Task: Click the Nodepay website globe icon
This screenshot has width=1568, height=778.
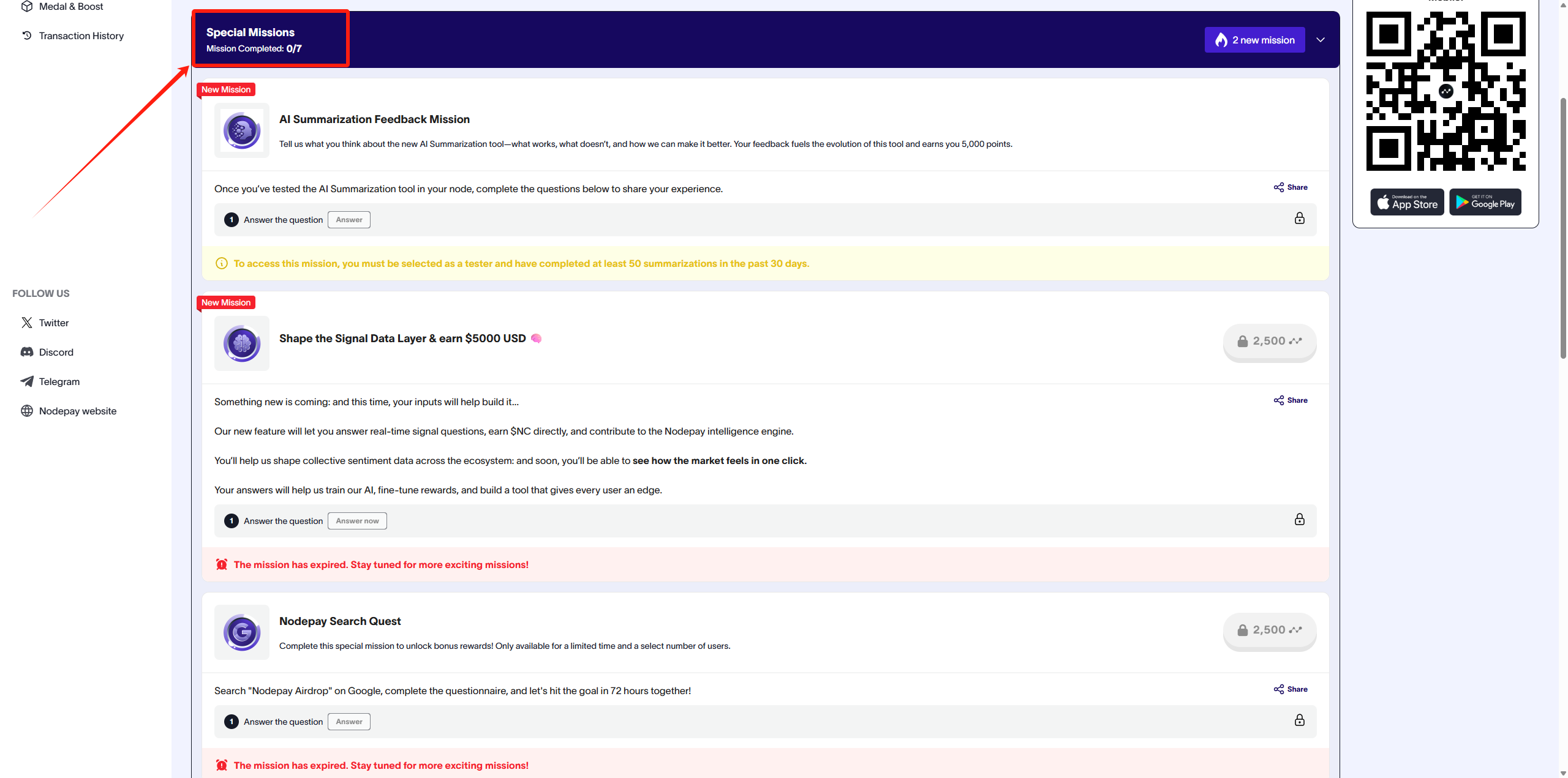Action: 27,411
